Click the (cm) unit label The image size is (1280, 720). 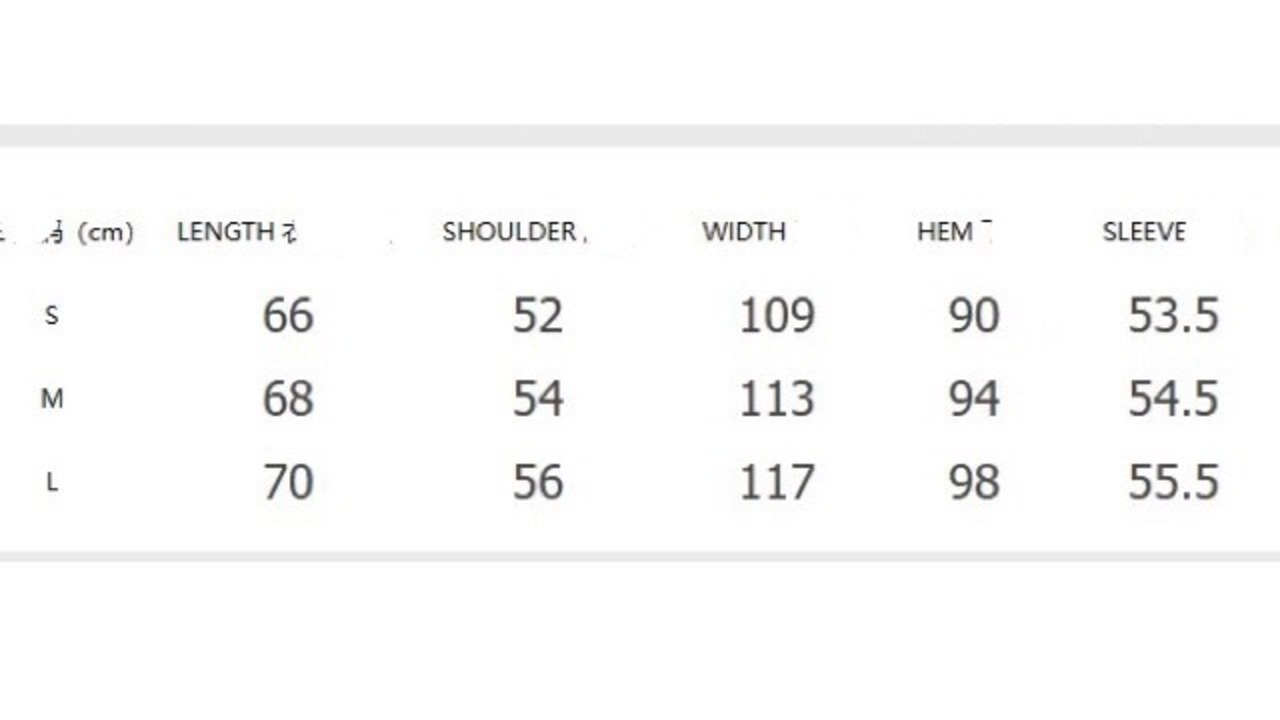click(105, 233)
